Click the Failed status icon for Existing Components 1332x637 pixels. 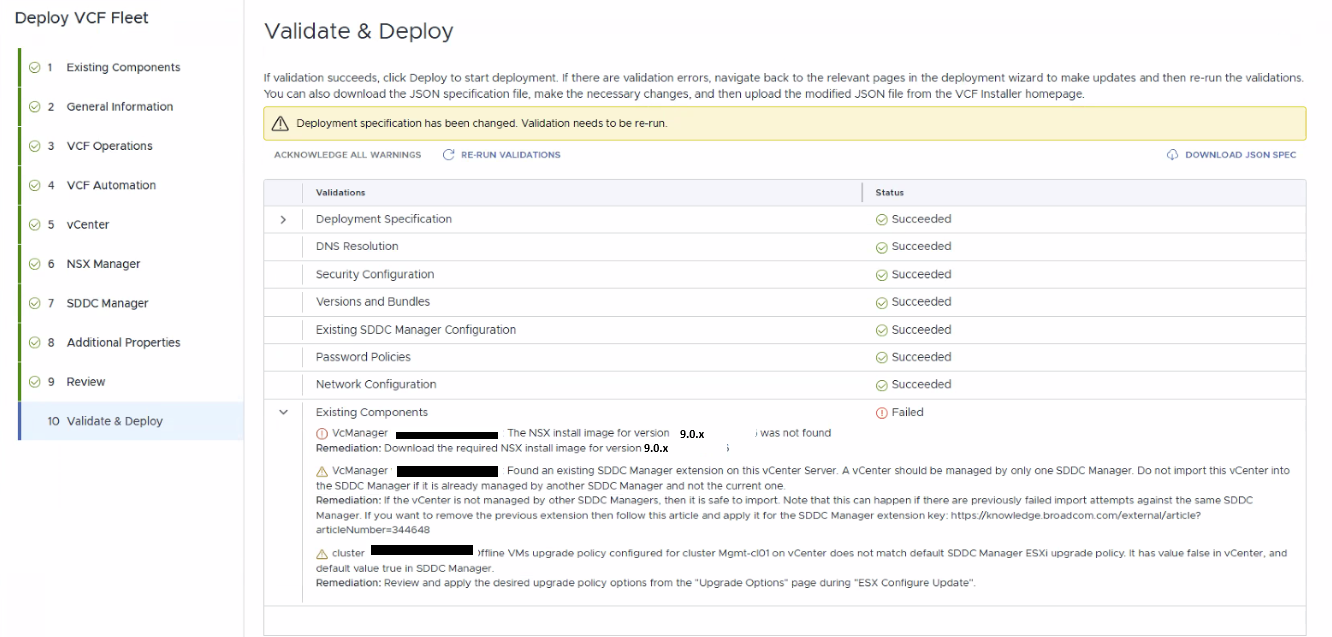tap(881, 412)
